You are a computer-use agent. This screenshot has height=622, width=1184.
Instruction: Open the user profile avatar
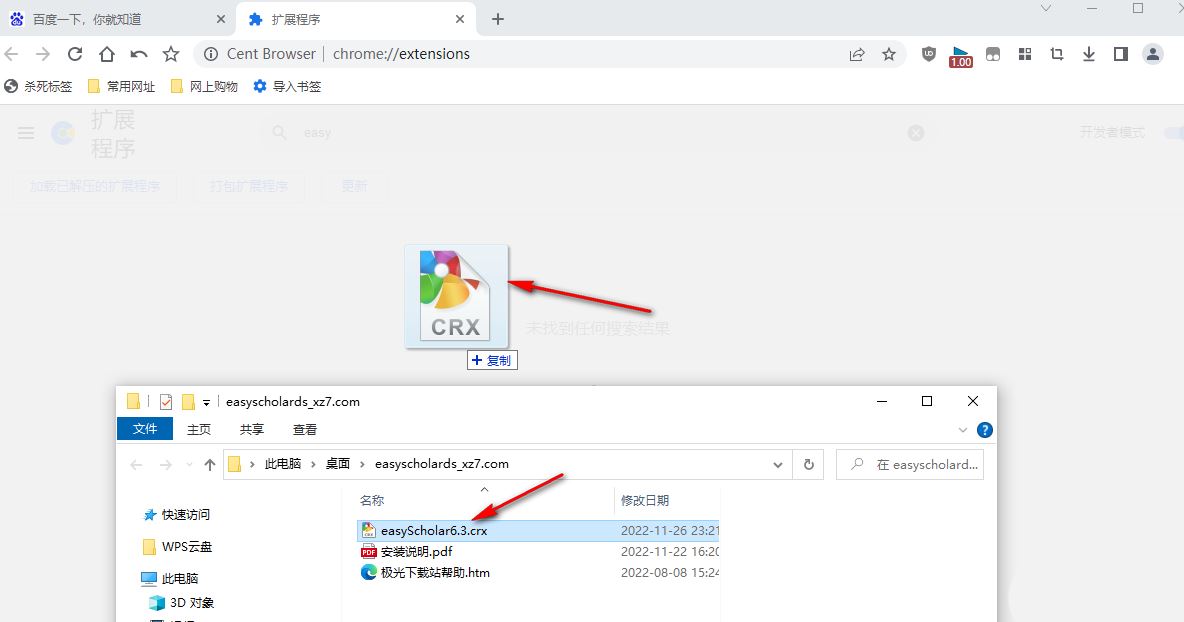pyautogui.click(x=1152, y=54)
